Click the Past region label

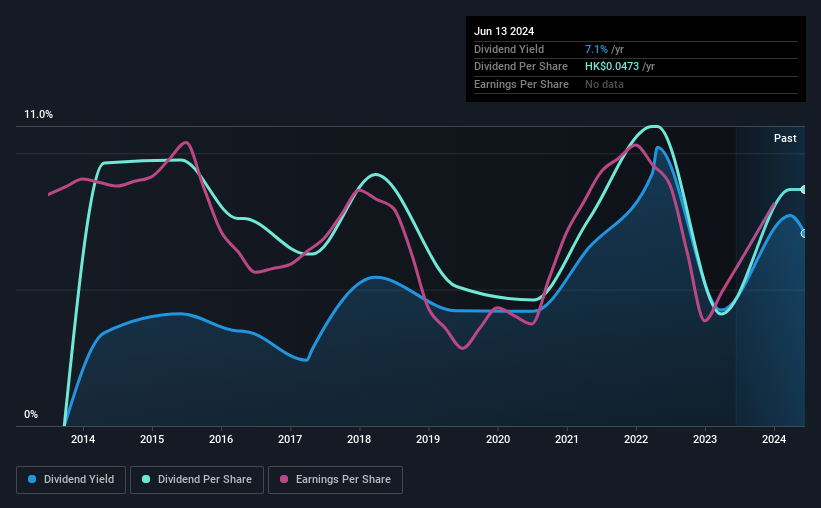[x=785, y=138]
